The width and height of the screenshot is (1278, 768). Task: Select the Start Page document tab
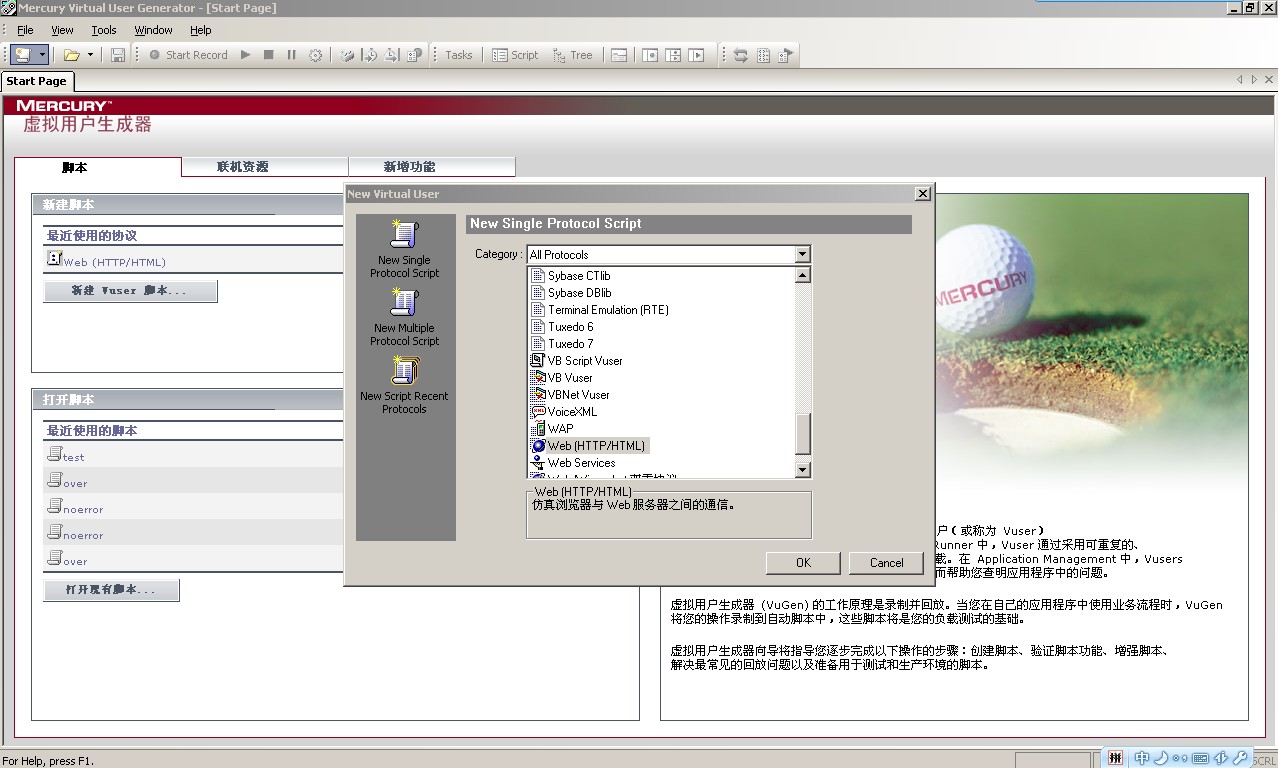(x=37, y=81)
